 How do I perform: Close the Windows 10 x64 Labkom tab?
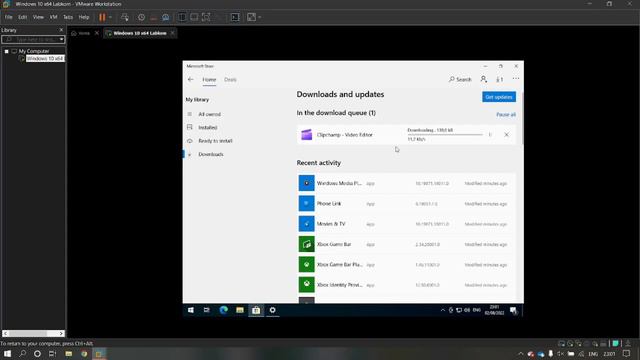pyautogui.click(x=173, y=33)
